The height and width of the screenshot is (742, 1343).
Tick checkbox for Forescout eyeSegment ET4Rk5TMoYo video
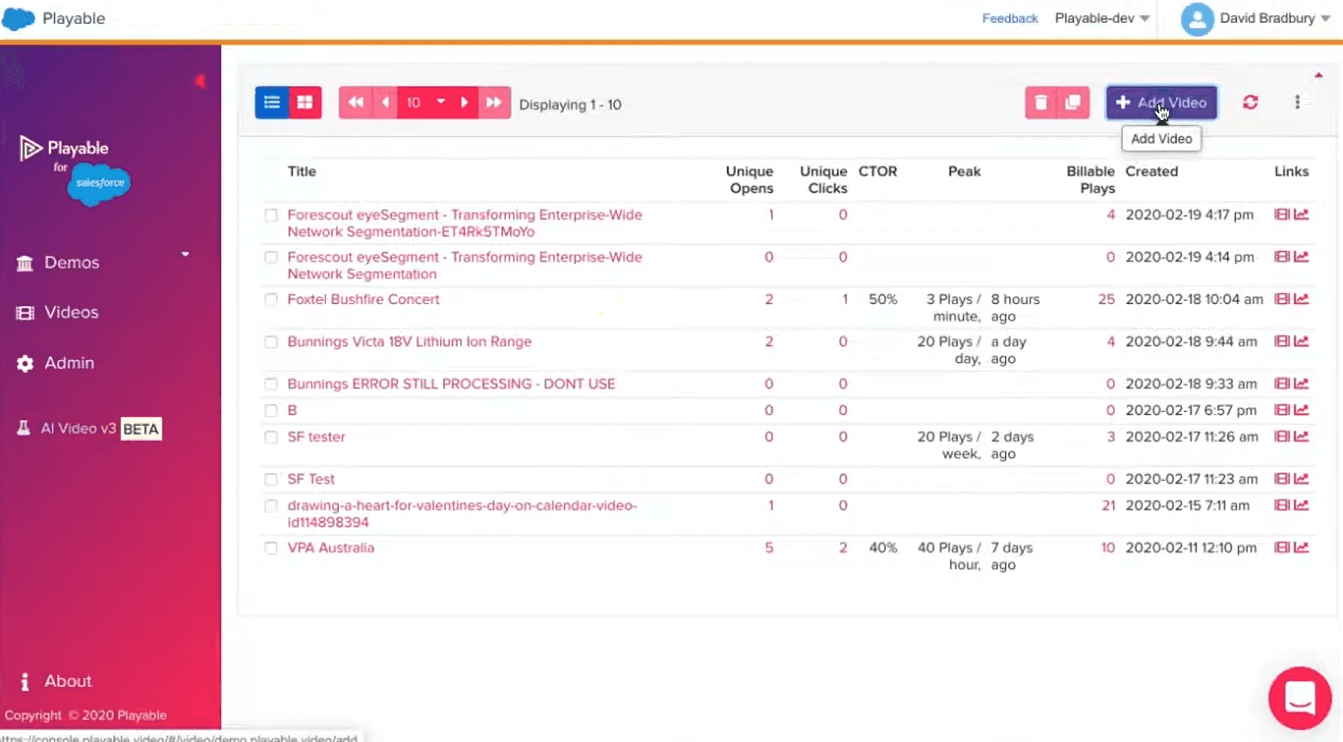(x=271, y=215)
